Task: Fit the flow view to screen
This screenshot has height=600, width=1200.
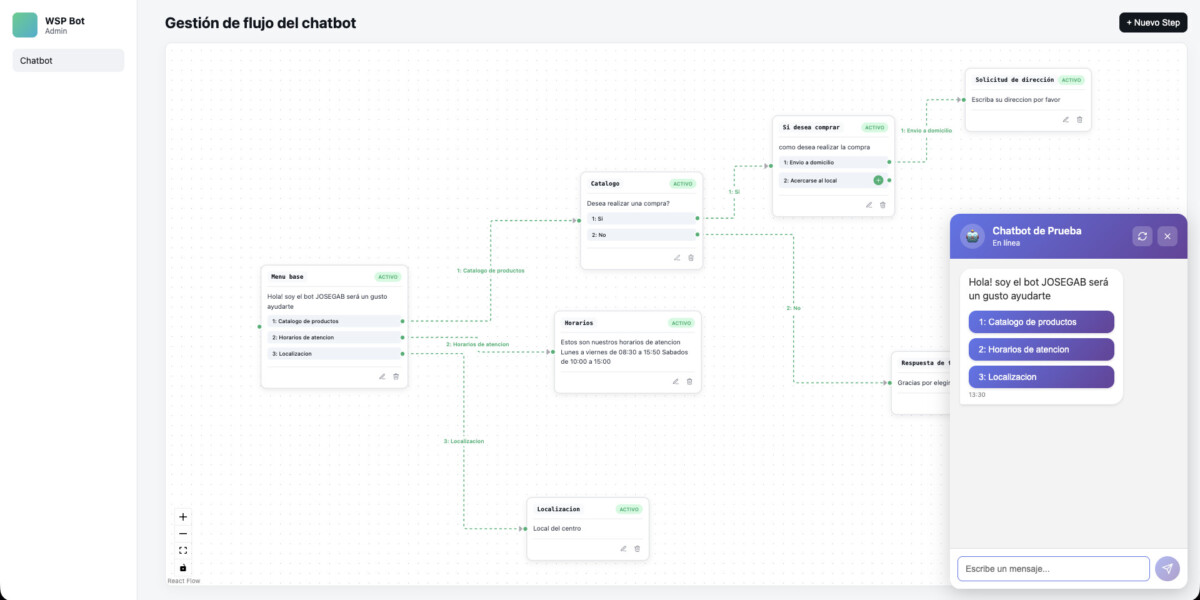Action: [182, 549]
